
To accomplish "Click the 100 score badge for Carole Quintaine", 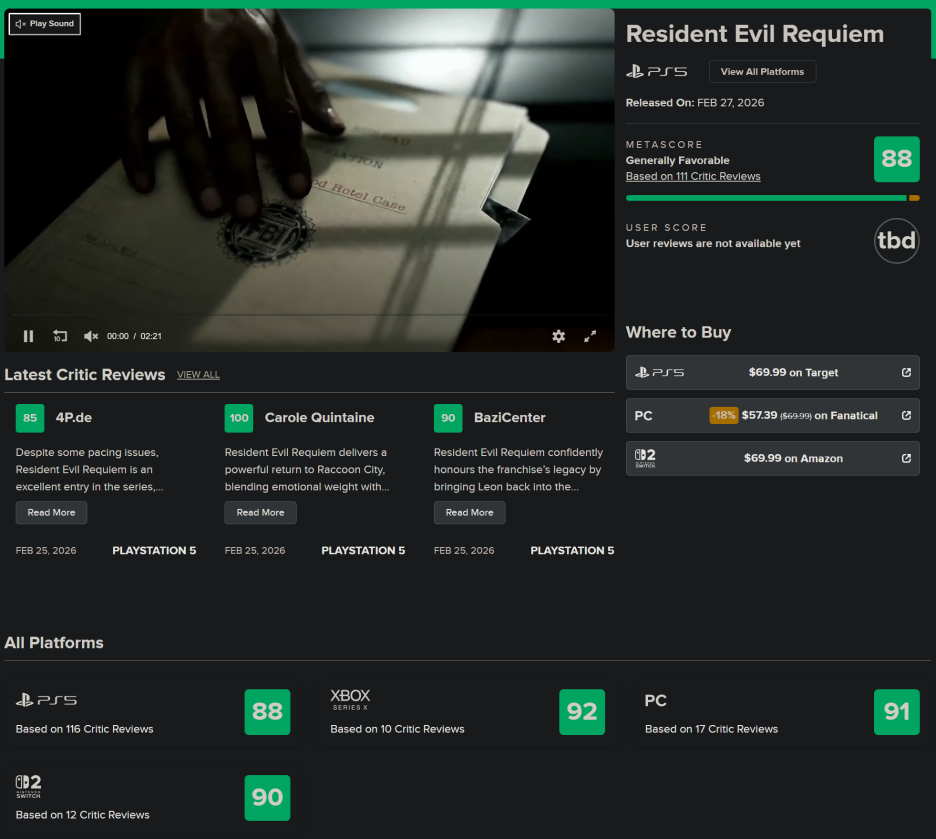I will click(239, 418).
